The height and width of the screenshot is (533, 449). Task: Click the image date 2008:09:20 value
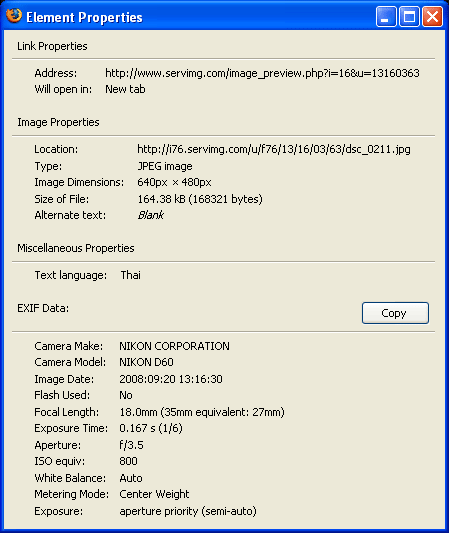(x=171, y=379)
